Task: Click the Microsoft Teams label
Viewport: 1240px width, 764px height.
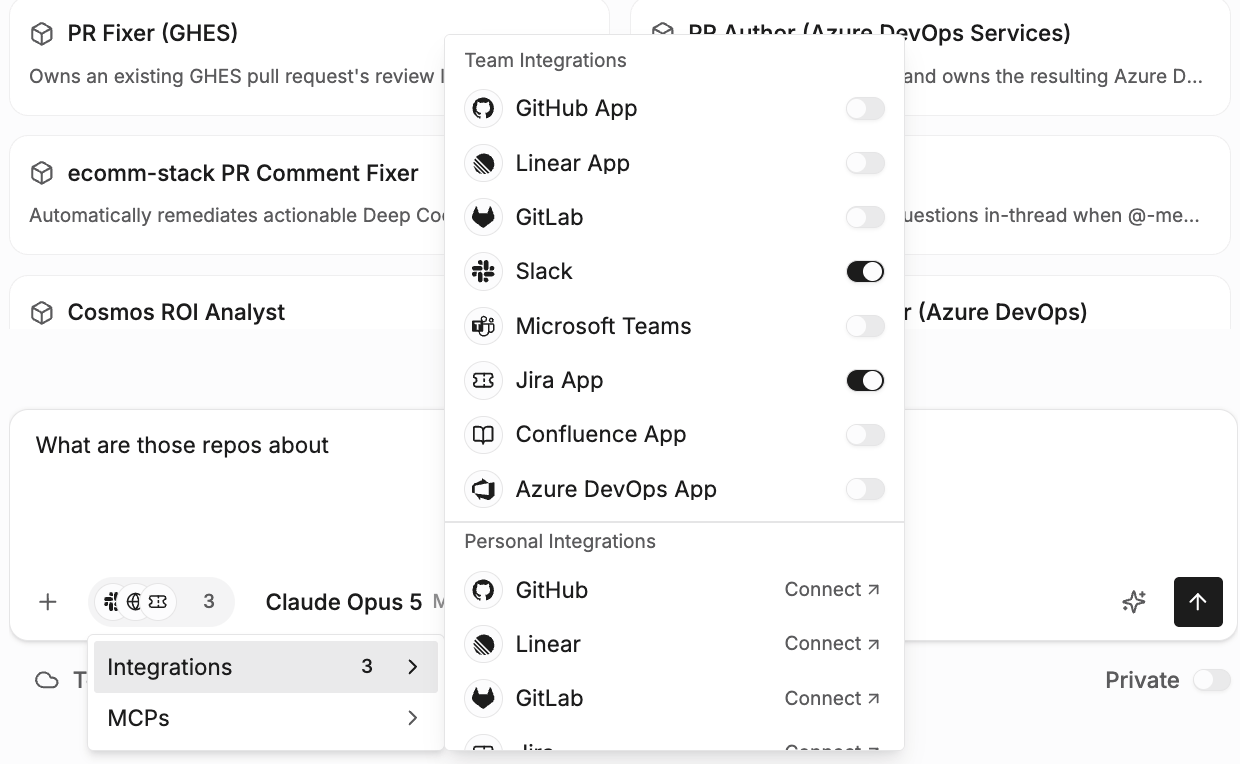Action: coord(603,326)
